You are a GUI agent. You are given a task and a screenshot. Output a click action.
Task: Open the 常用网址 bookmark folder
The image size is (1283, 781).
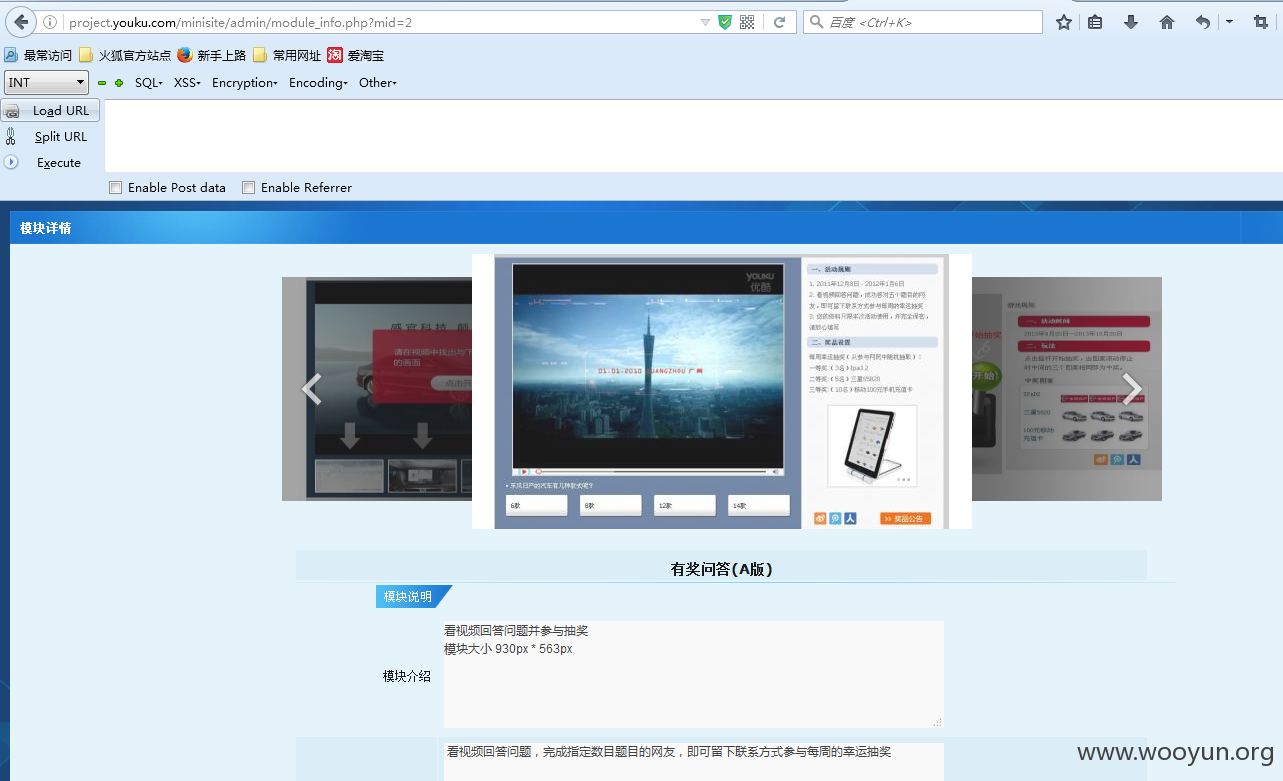click(287, 56)
